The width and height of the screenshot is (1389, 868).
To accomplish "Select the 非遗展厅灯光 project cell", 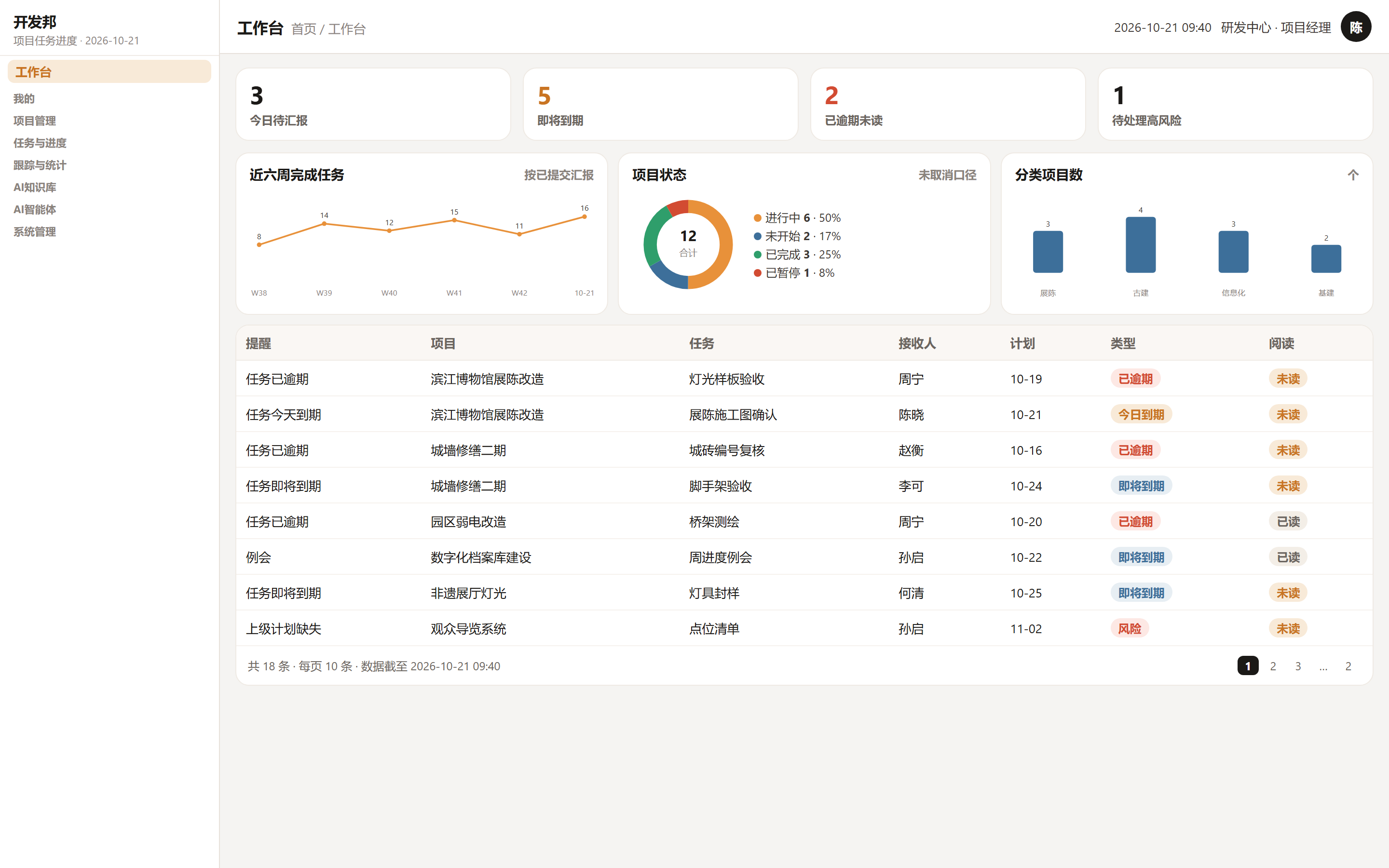I will point(468,593).
